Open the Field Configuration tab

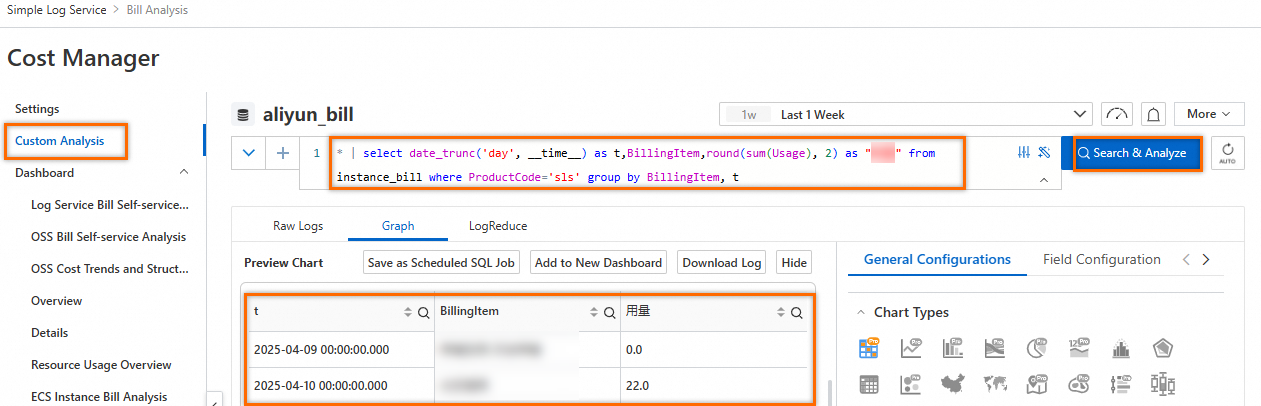point(1102,259)
